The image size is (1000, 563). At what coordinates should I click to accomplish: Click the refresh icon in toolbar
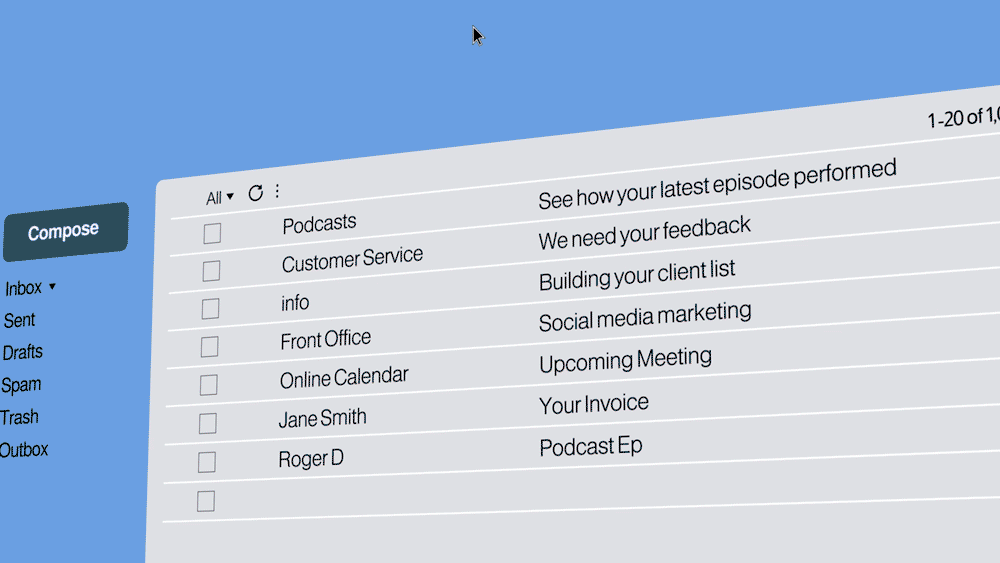[x=256, y=194]
